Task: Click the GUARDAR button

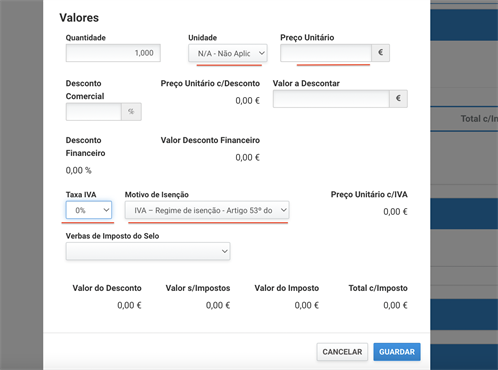Action: pos(397,352)
